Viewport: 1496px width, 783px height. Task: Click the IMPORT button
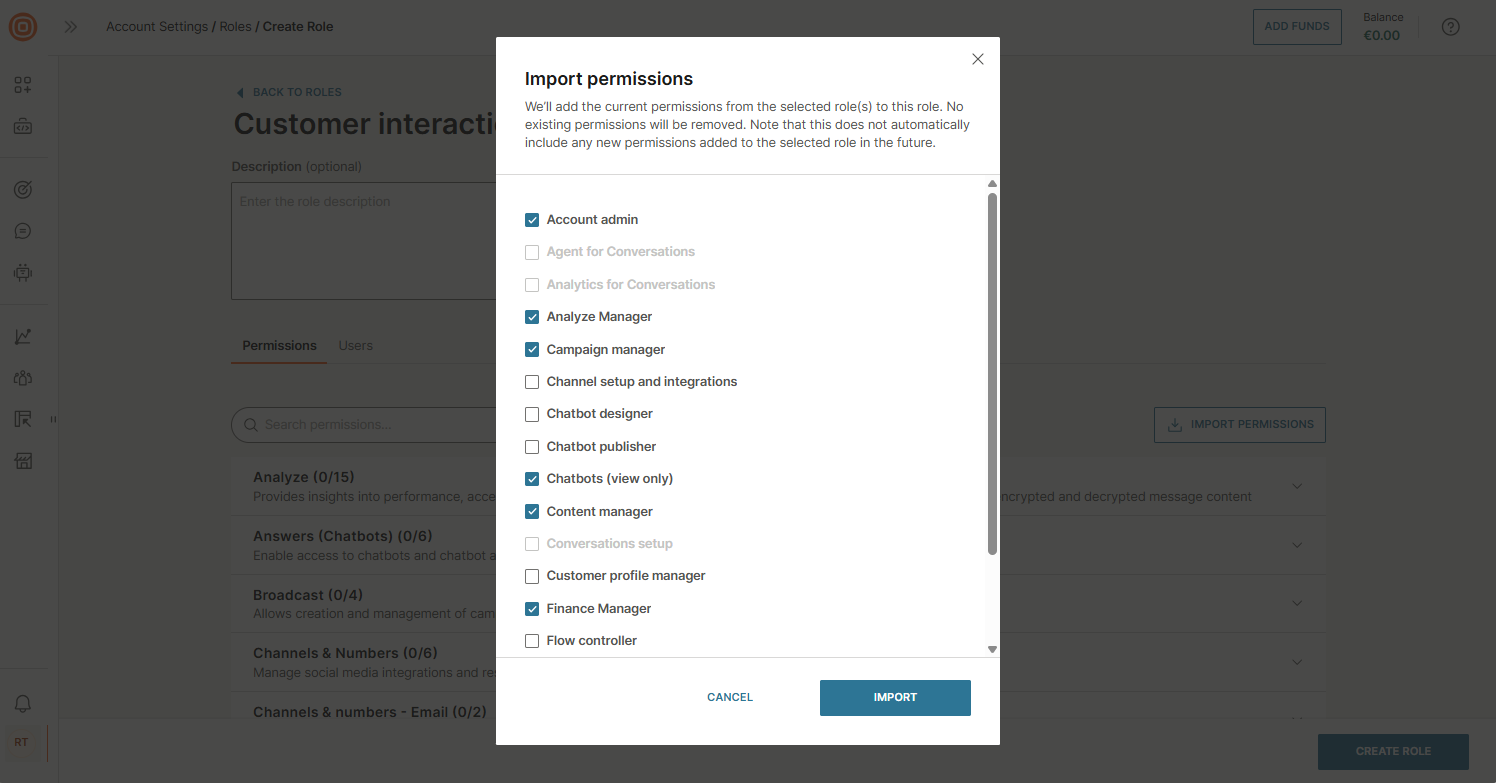[895, 697]
